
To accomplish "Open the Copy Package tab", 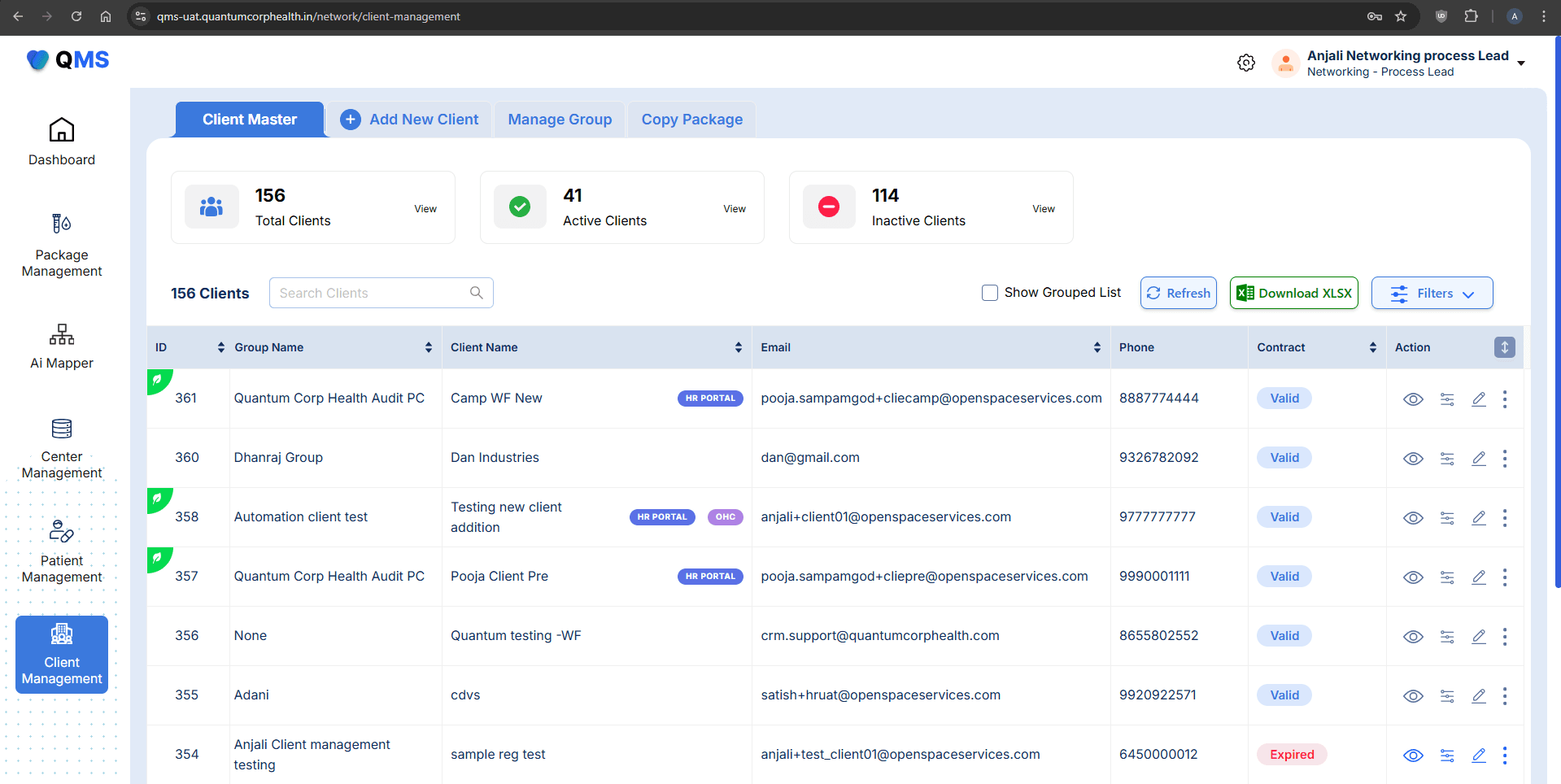I will 691,119.
